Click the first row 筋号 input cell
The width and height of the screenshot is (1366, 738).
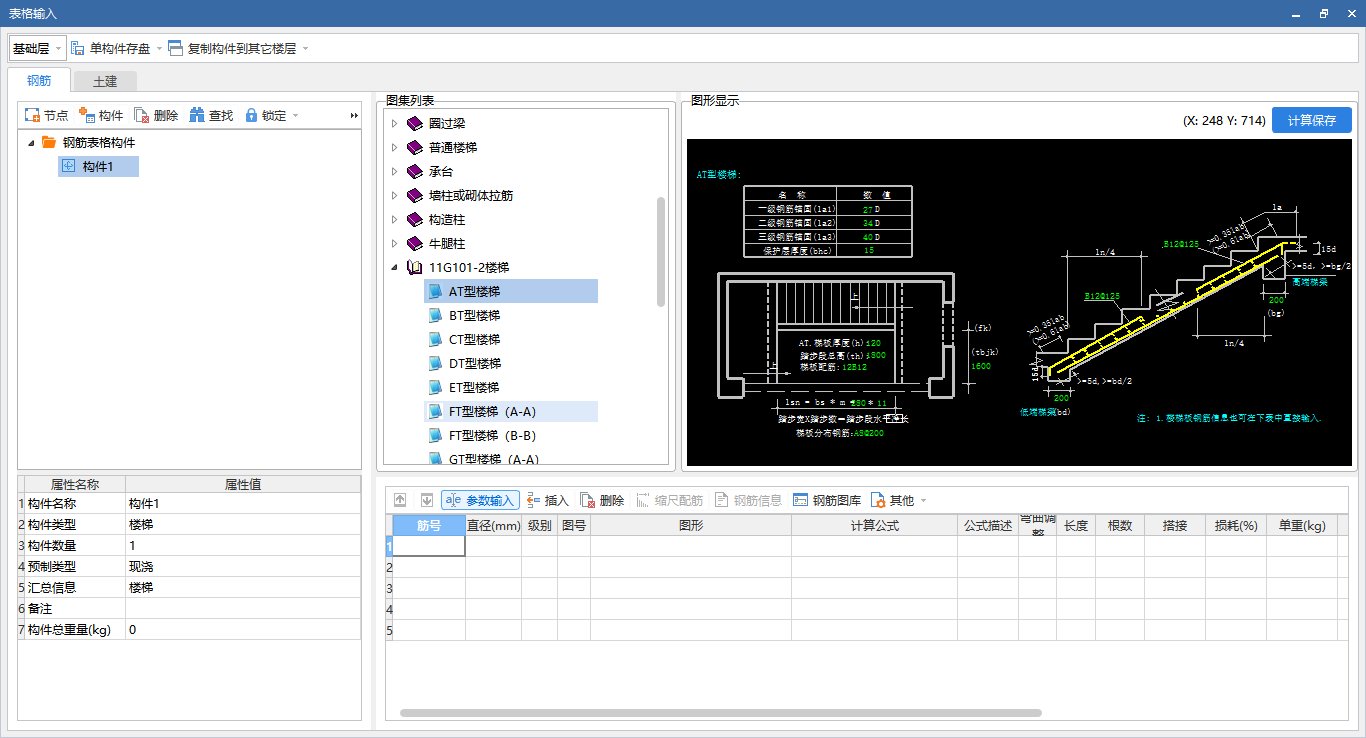coord(429,546)
